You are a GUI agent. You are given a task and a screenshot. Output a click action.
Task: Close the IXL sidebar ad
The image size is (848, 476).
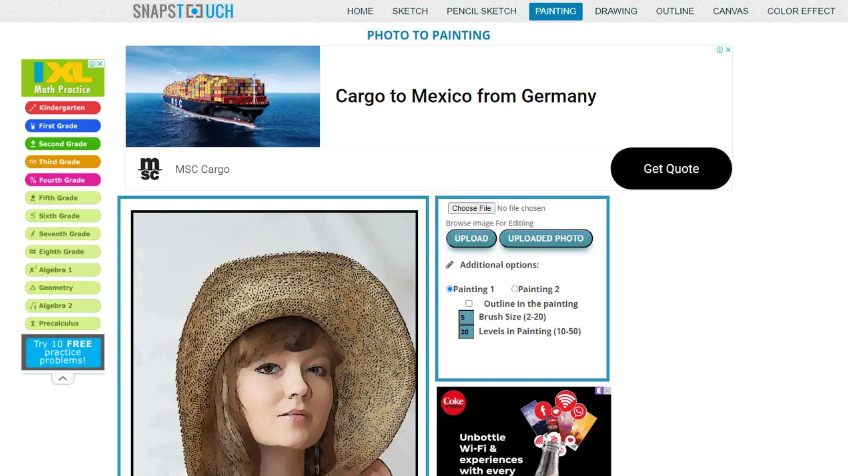pos(100,63)
